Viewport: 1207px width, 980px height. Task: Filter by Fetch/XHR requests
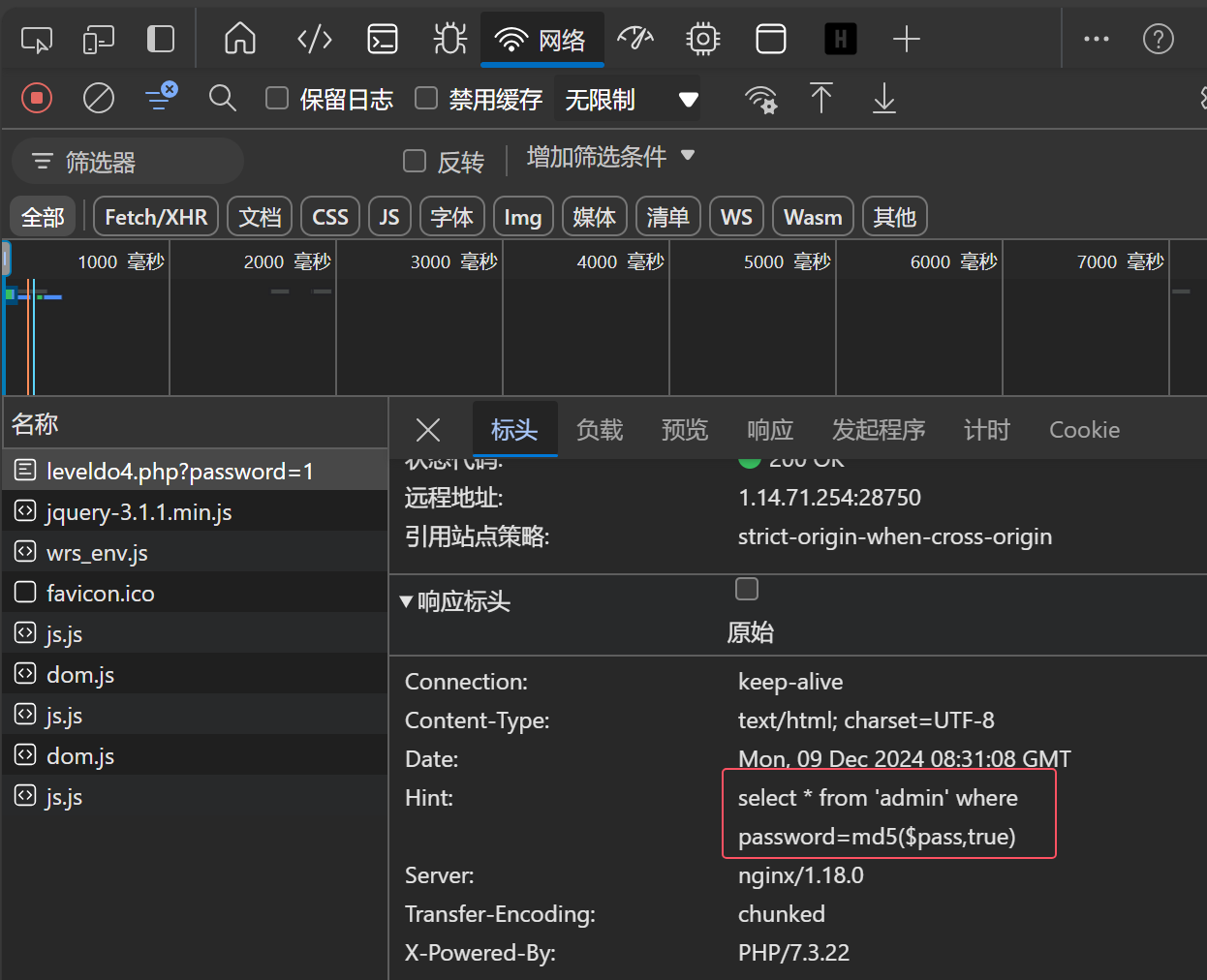[156, 217]
